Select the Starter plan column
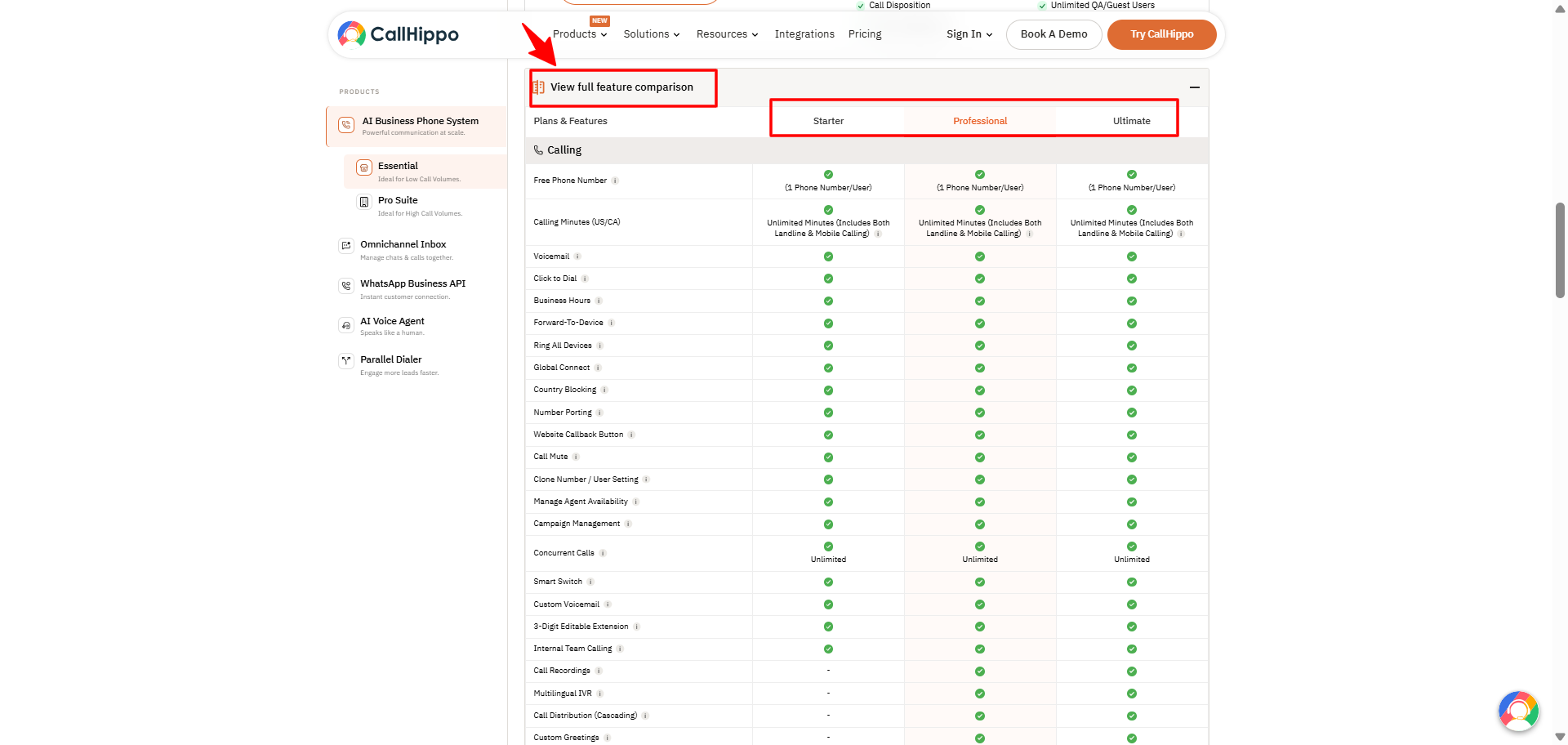Viewport: 1568px width, 745px height. tap(828, 121)
